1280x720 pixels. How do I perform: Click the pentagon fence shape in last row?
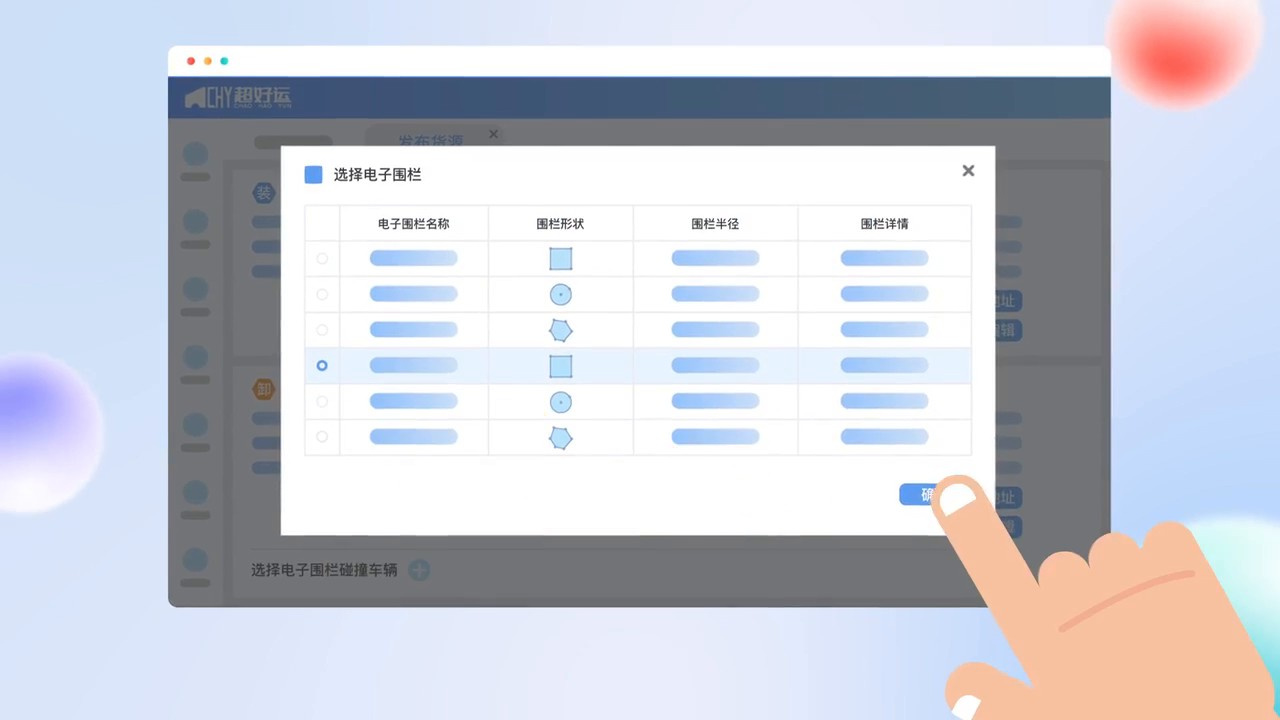pos(561,438)
